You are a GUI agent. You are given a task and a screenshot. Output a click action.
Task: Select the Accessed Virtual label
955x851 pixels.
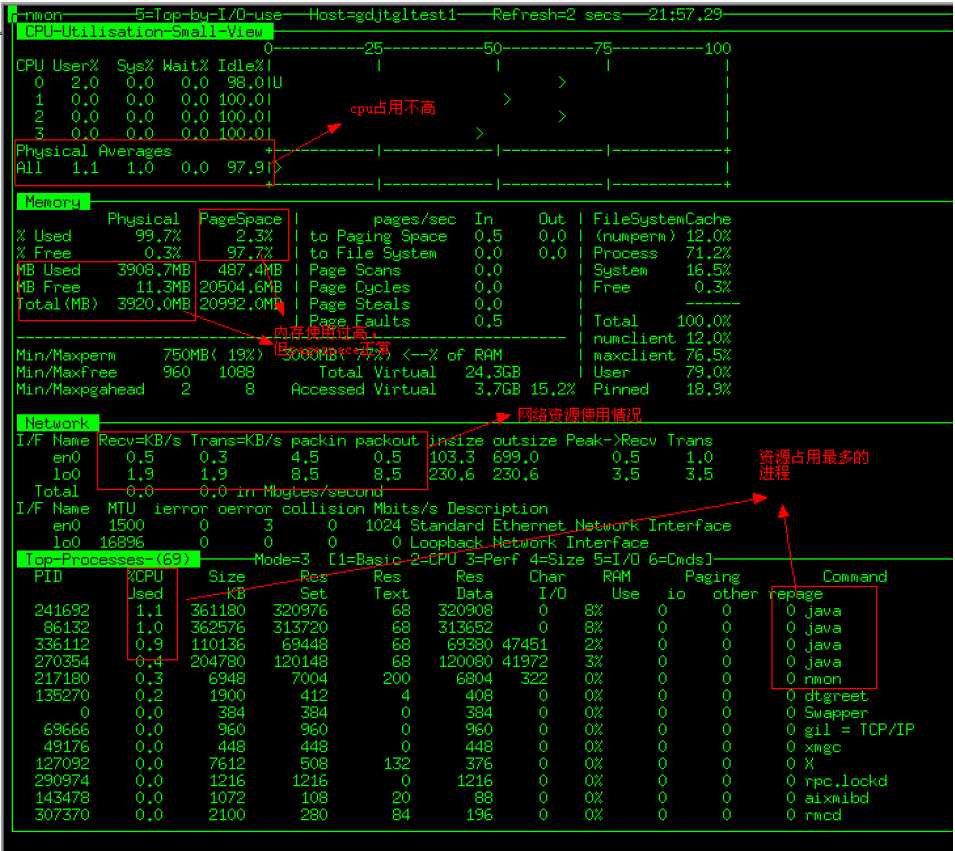click(x=364, y=389)
